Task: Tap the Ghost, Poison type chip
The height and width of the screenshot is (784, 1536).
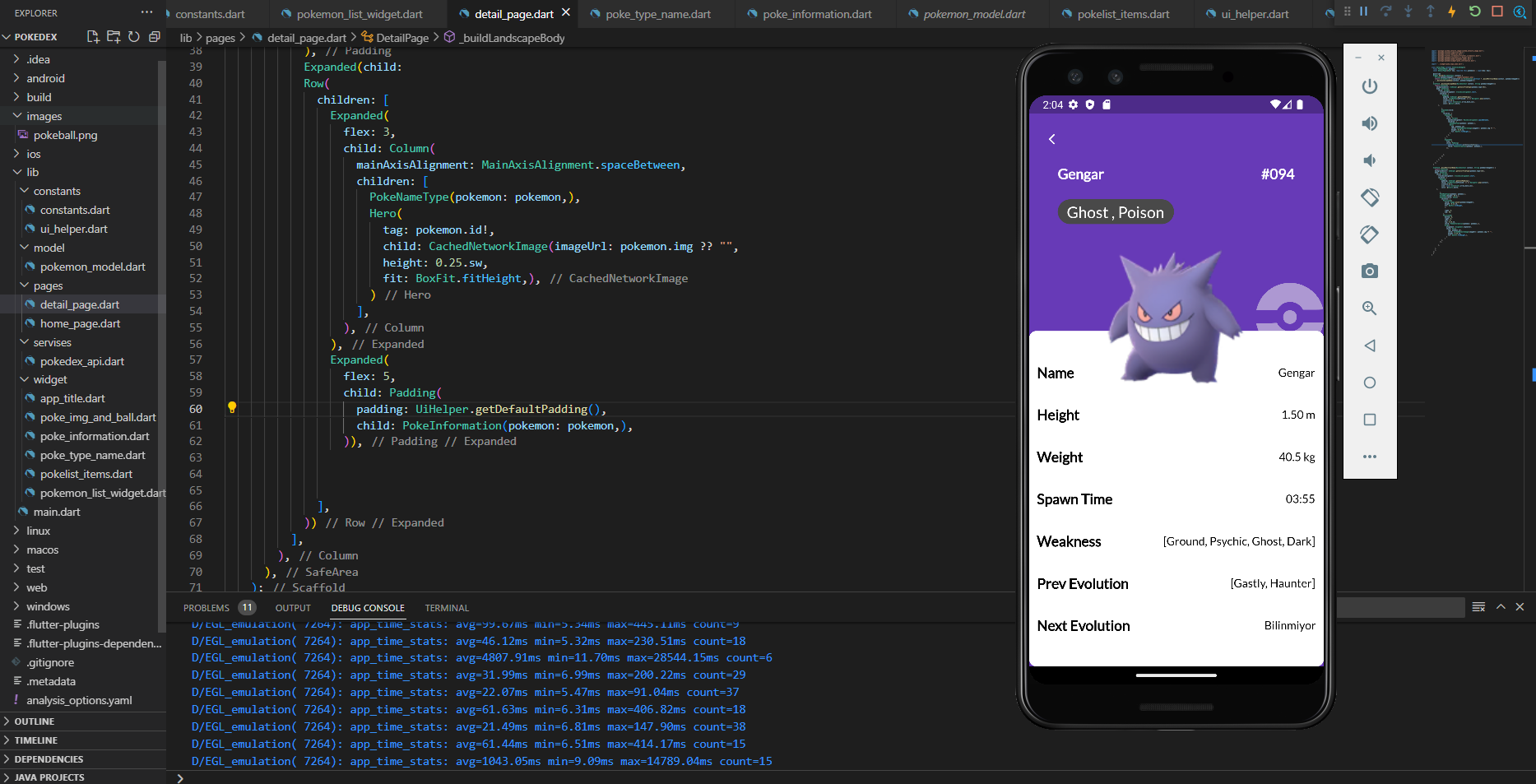Action: [1116, 212]
